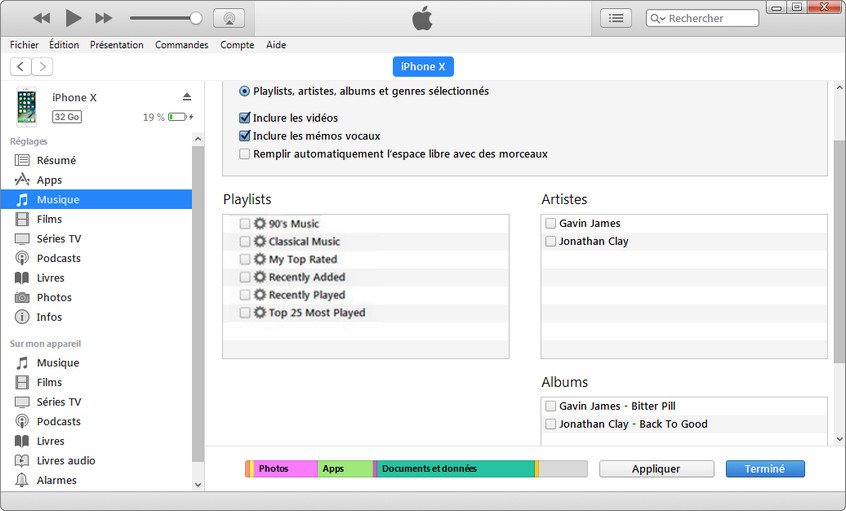Uncheck Inclure les vidéos

pos(244,118)
